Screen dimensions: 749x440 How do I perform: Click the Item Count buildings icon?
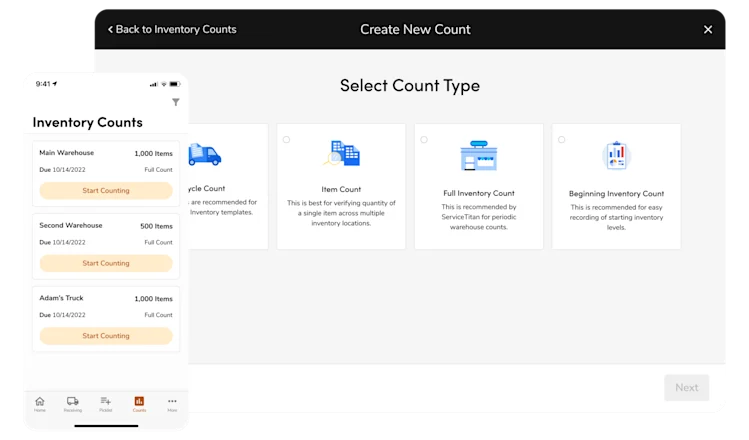point(342,153)
